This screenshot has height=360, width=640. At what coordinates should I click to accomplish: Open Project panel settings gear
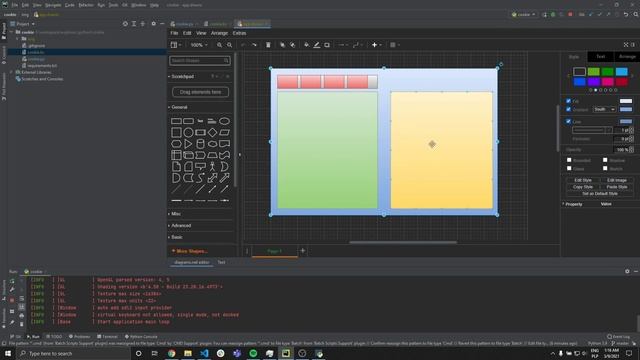pos(153,24)
